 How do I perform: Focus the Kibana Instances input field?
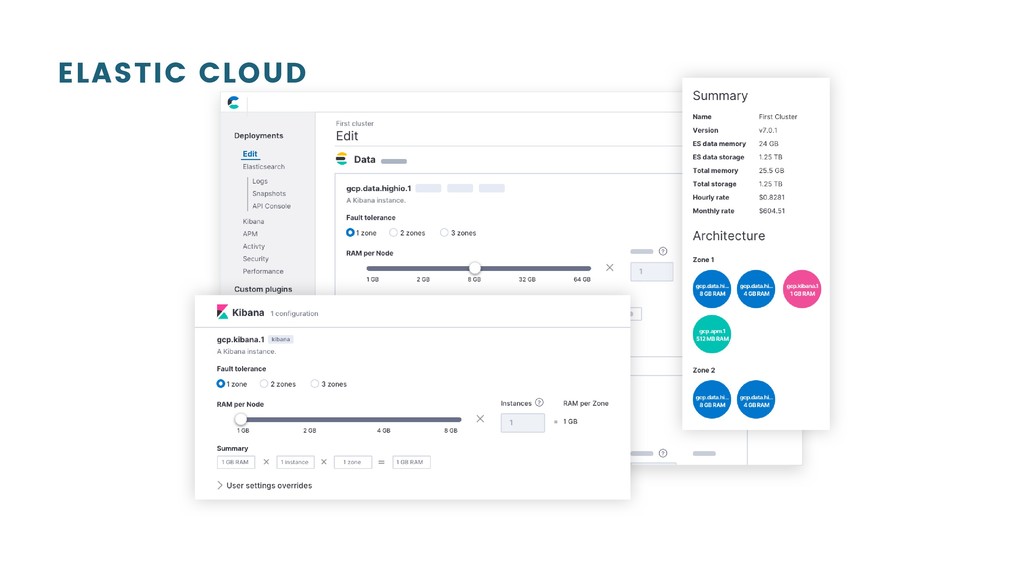[x=522, y=423]
